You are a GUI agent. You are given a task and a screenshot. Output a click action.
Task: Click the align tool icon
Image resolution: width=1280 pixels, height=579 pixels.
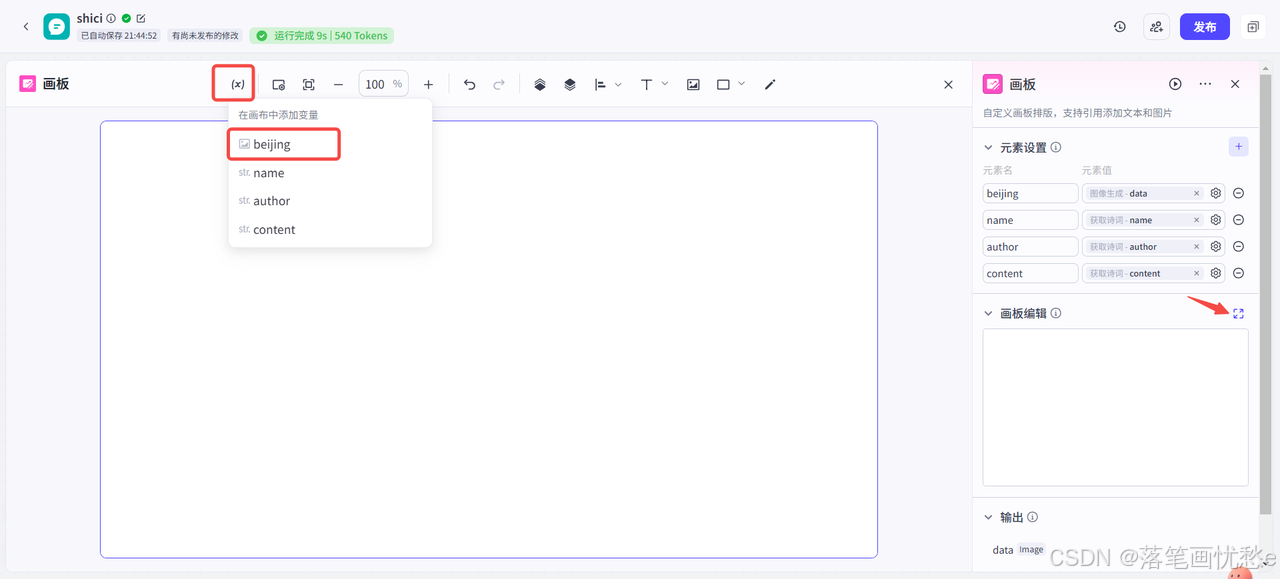600,85
